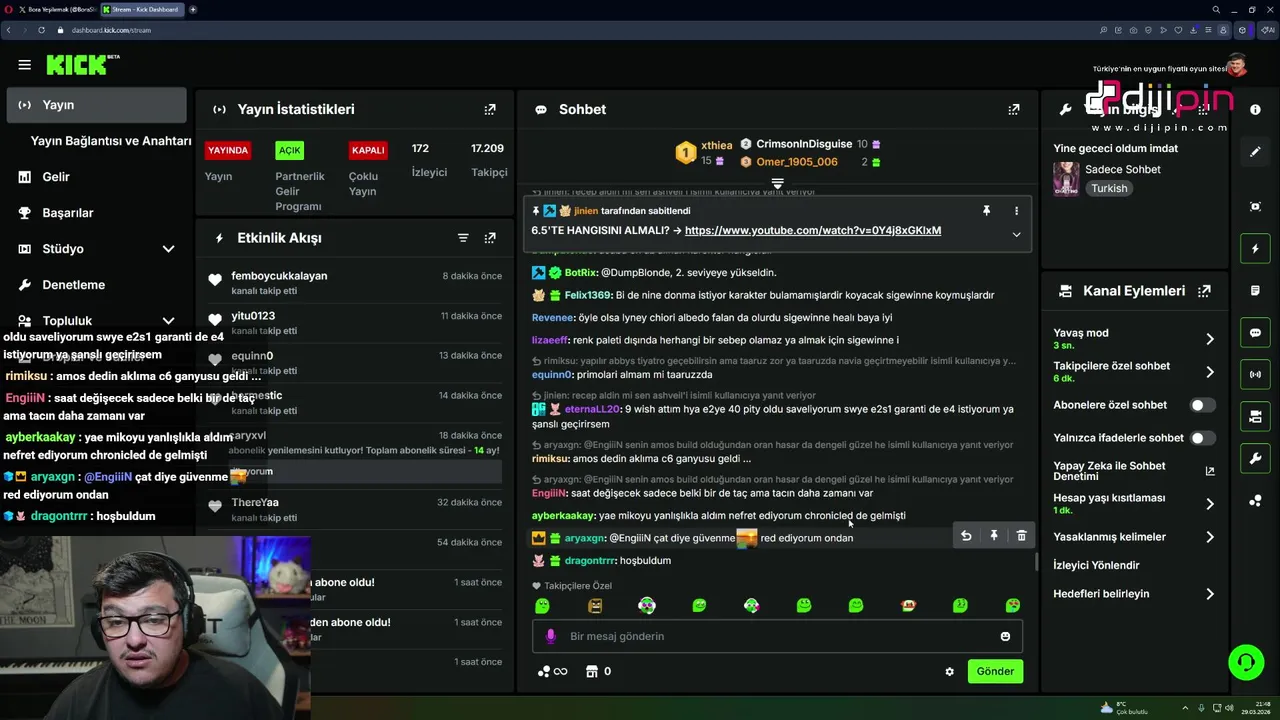The width and height of the screenshot is (1280, 720).
Task: Pop out the Sohbet chat panel
Action: [1014, 109]
